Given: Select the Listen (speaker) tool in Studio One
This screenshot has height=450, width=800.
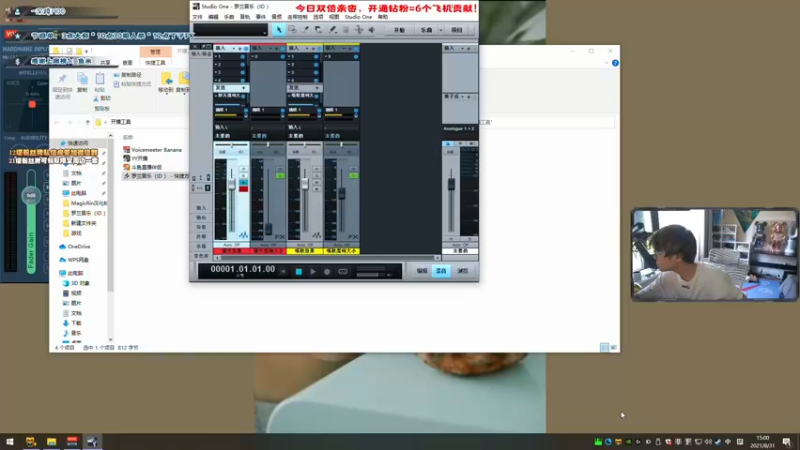Looking at the screenshot, I should [x=371, y=30].
